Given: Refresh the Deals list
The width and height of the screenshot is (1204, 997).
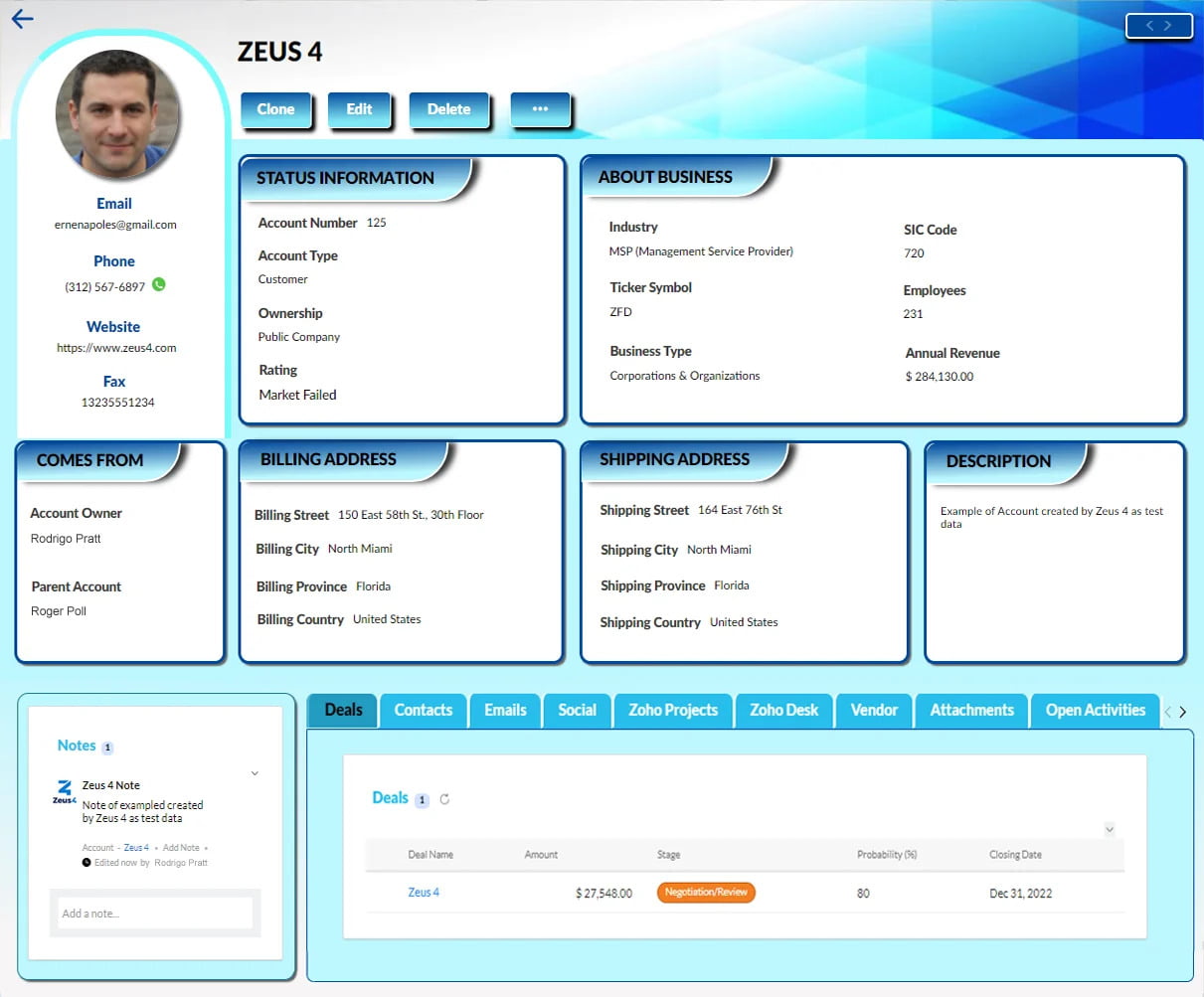Looking at the screenshot, I should click(x=444, y=798).
